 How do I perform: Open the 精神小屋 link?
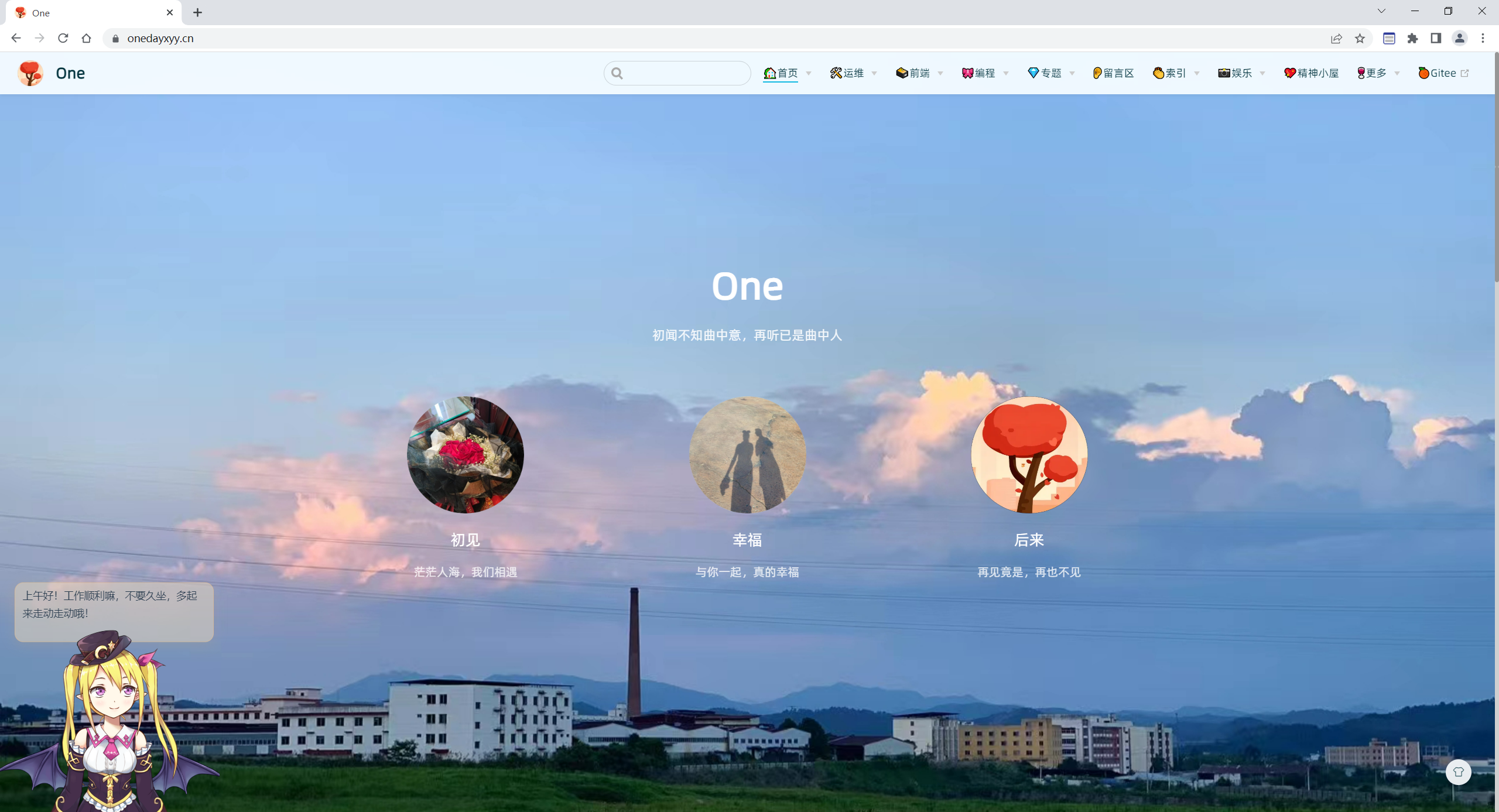point(1312,73)
